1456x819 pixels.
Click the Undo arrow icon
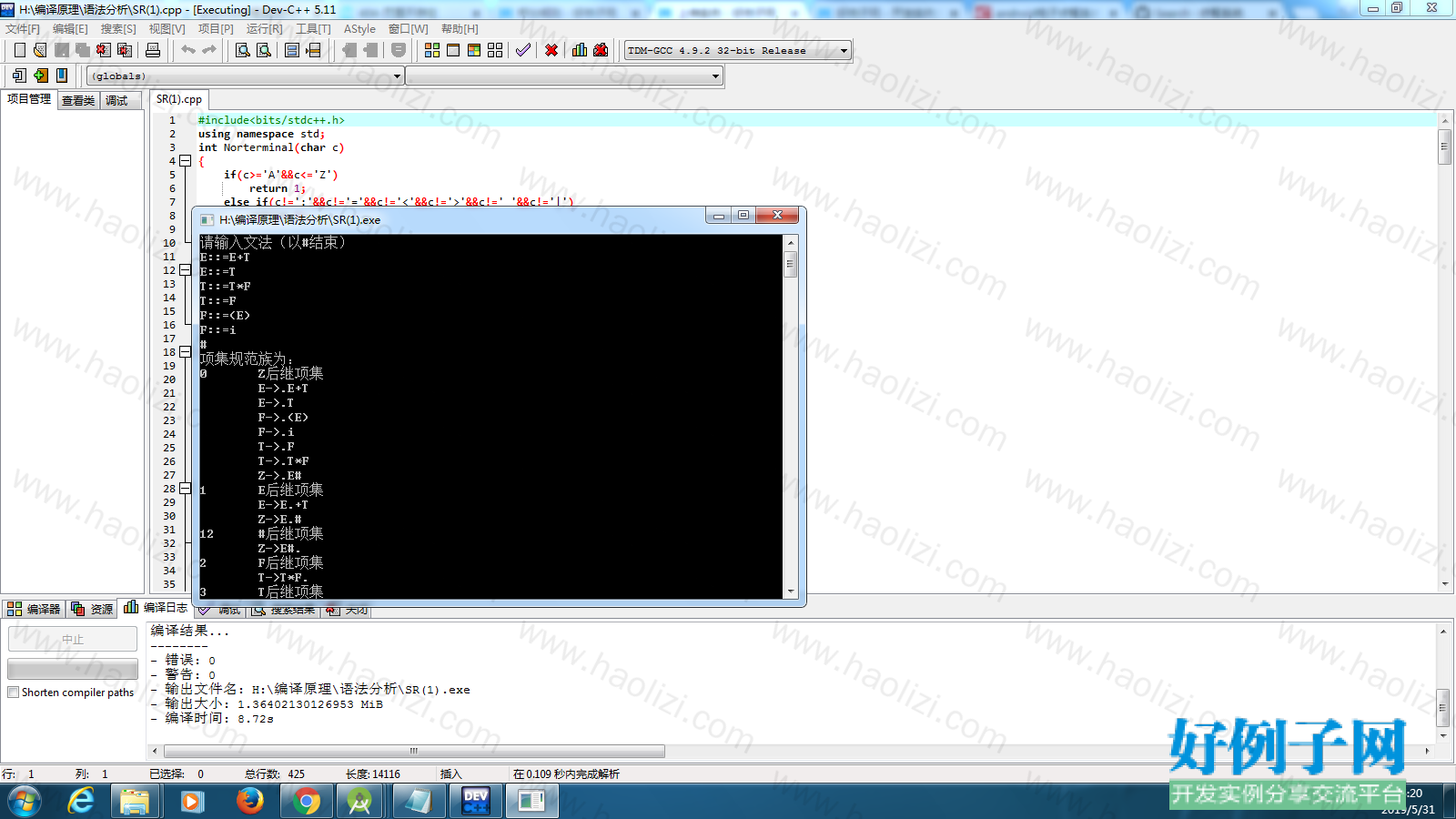coord(188,50)
